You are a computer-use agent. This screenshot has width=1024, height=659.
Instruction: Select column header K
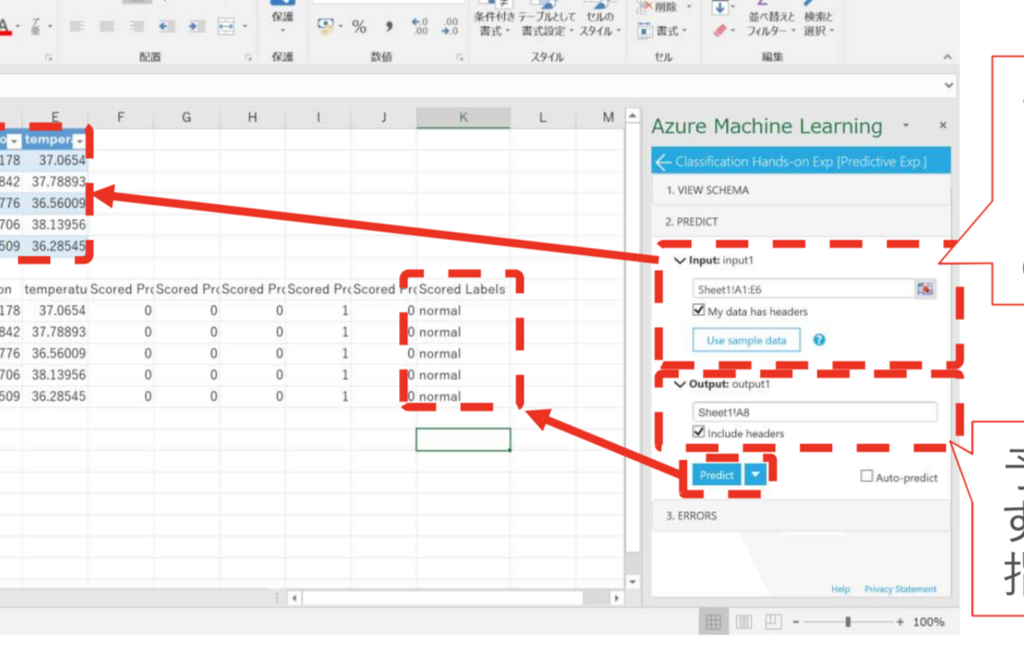click(x=463, y=117)
